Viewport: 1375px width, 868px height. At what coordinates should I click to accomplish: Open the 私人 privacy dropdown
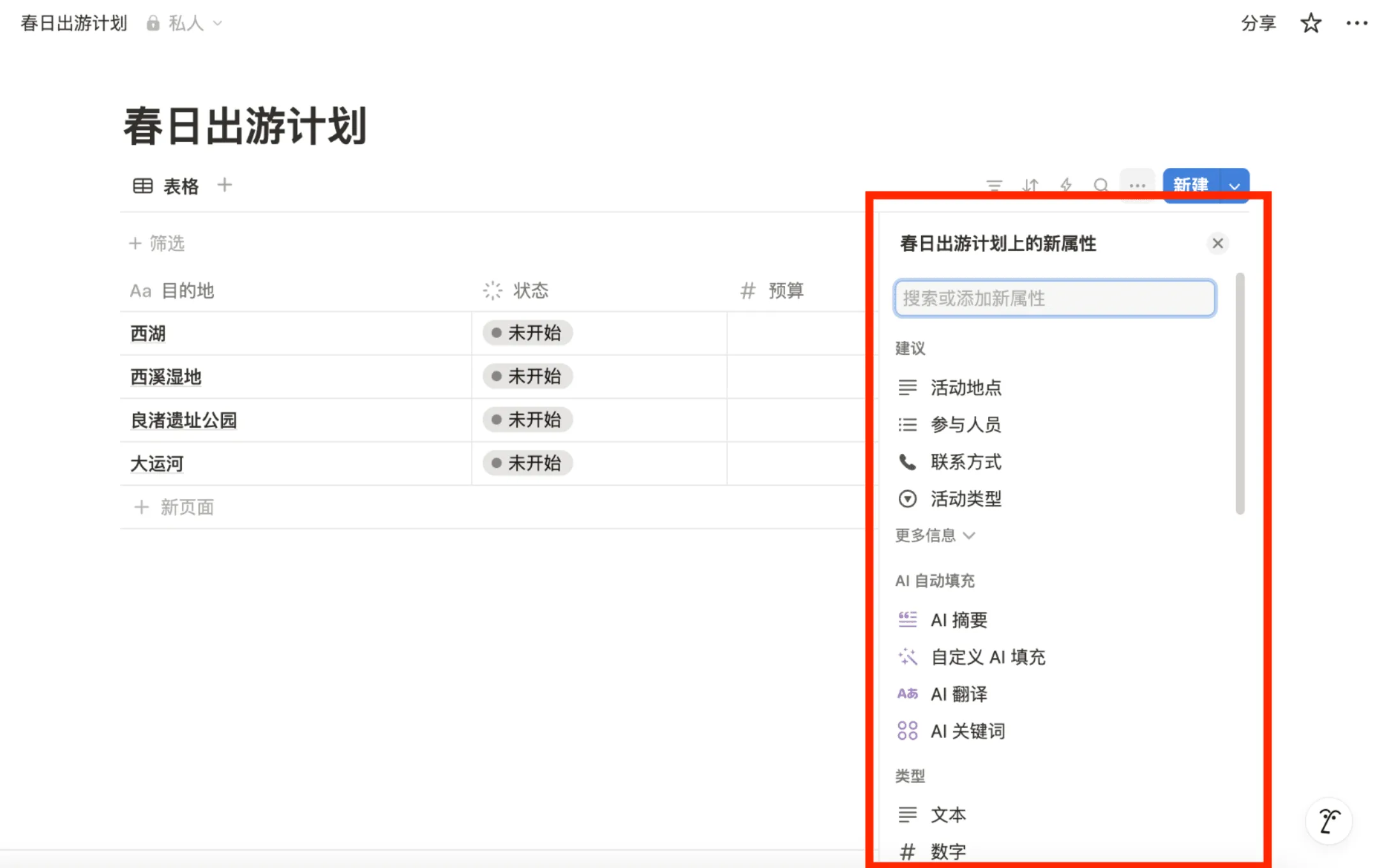pos(184,24)
